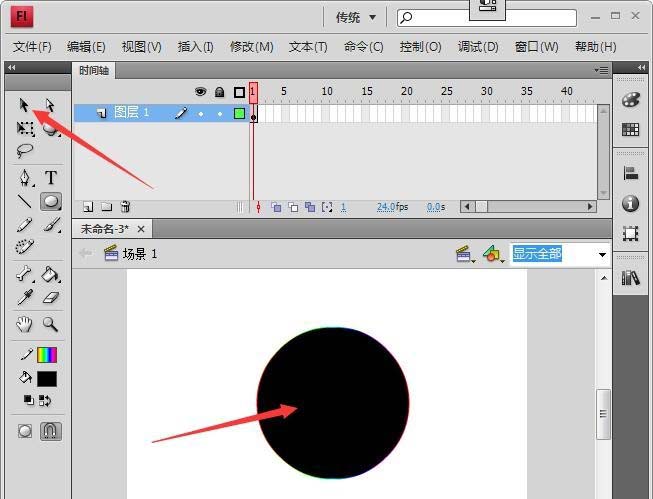
Task: Open the Color panel palette icon
Action: [x=631, y=100]
